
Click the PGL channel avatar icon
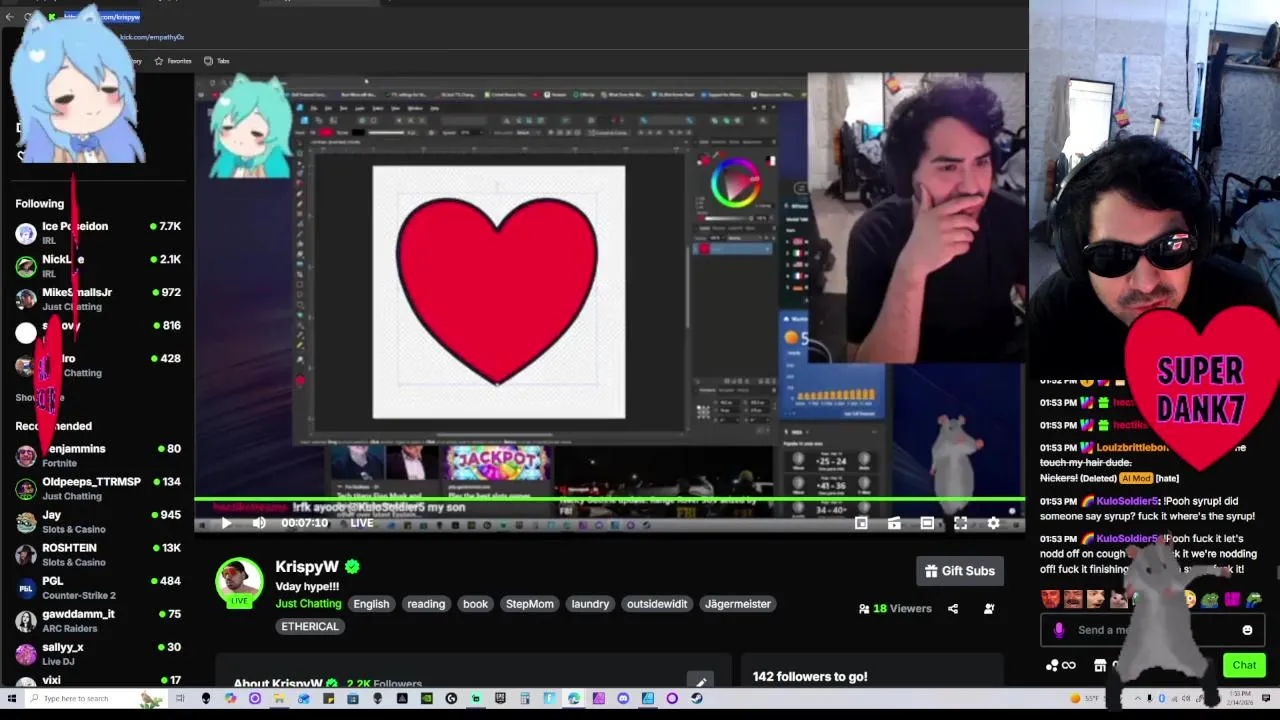tap(26, 588)
